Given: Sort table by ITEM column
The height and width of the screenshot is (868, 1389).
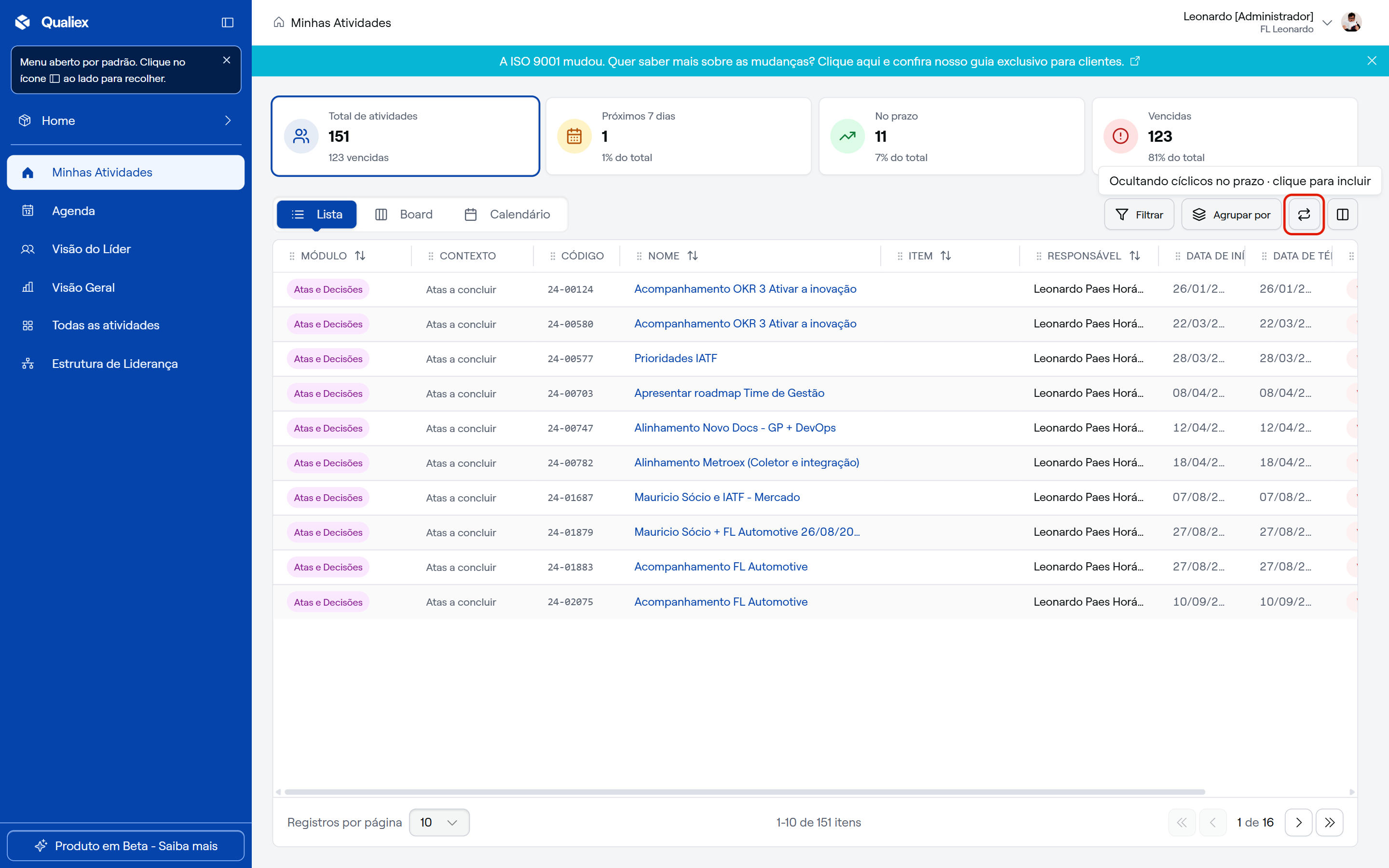Looking at the screenshot, I should click(x=946, y=256).
